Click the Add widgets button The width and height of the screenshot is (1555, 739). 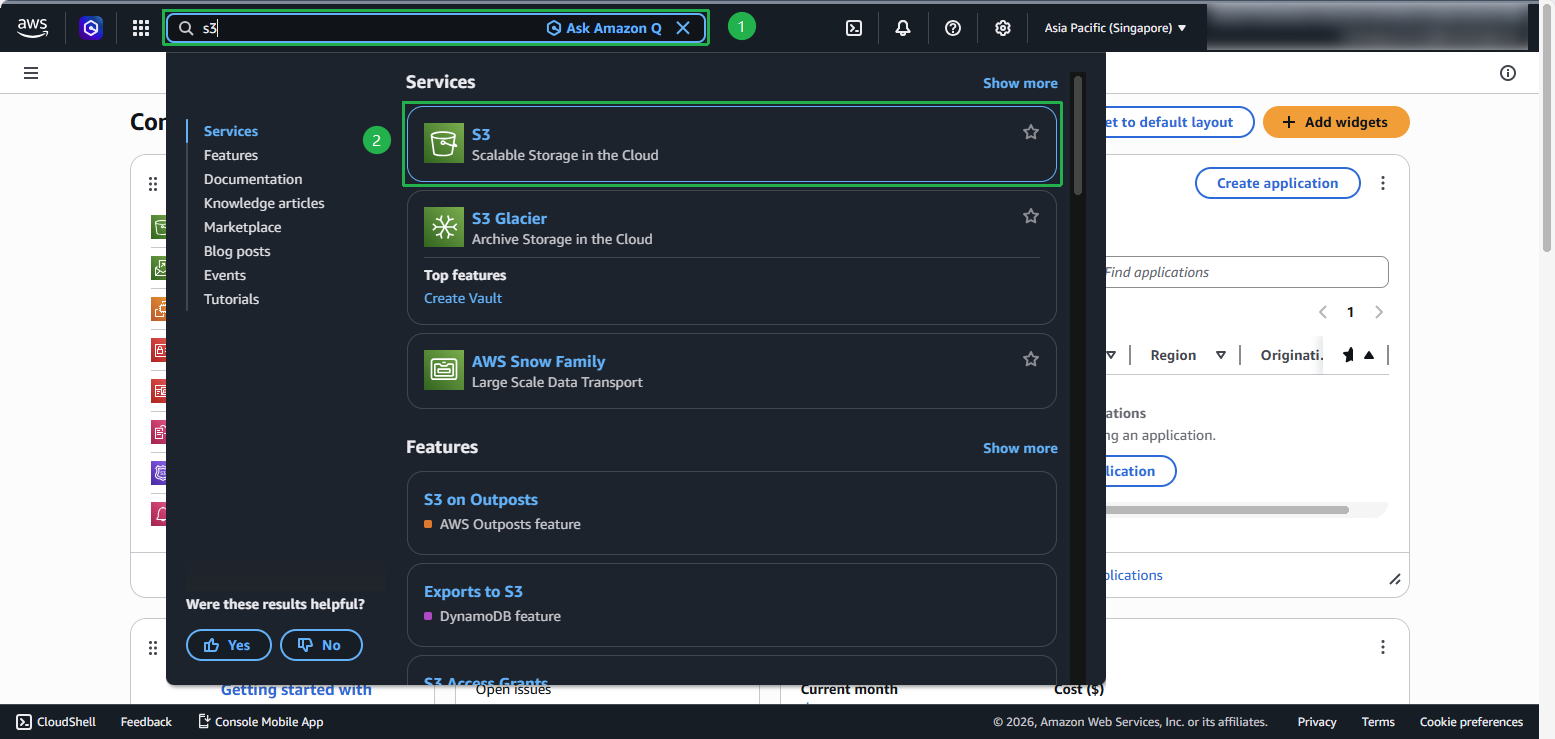pos(1336,122)
